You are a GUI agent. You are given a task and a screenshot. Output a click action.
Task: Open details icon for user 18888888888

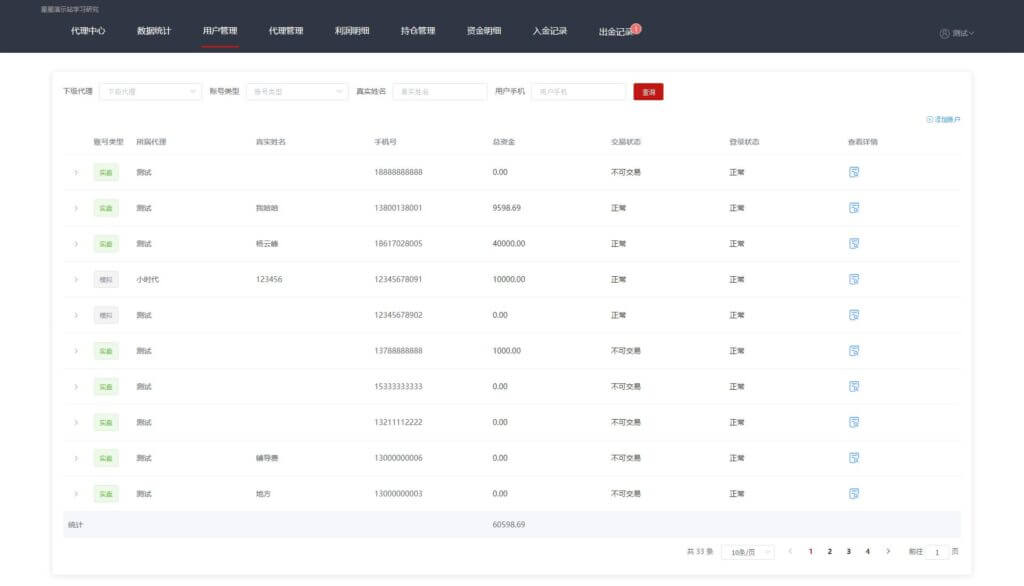(x=854, y=172)
